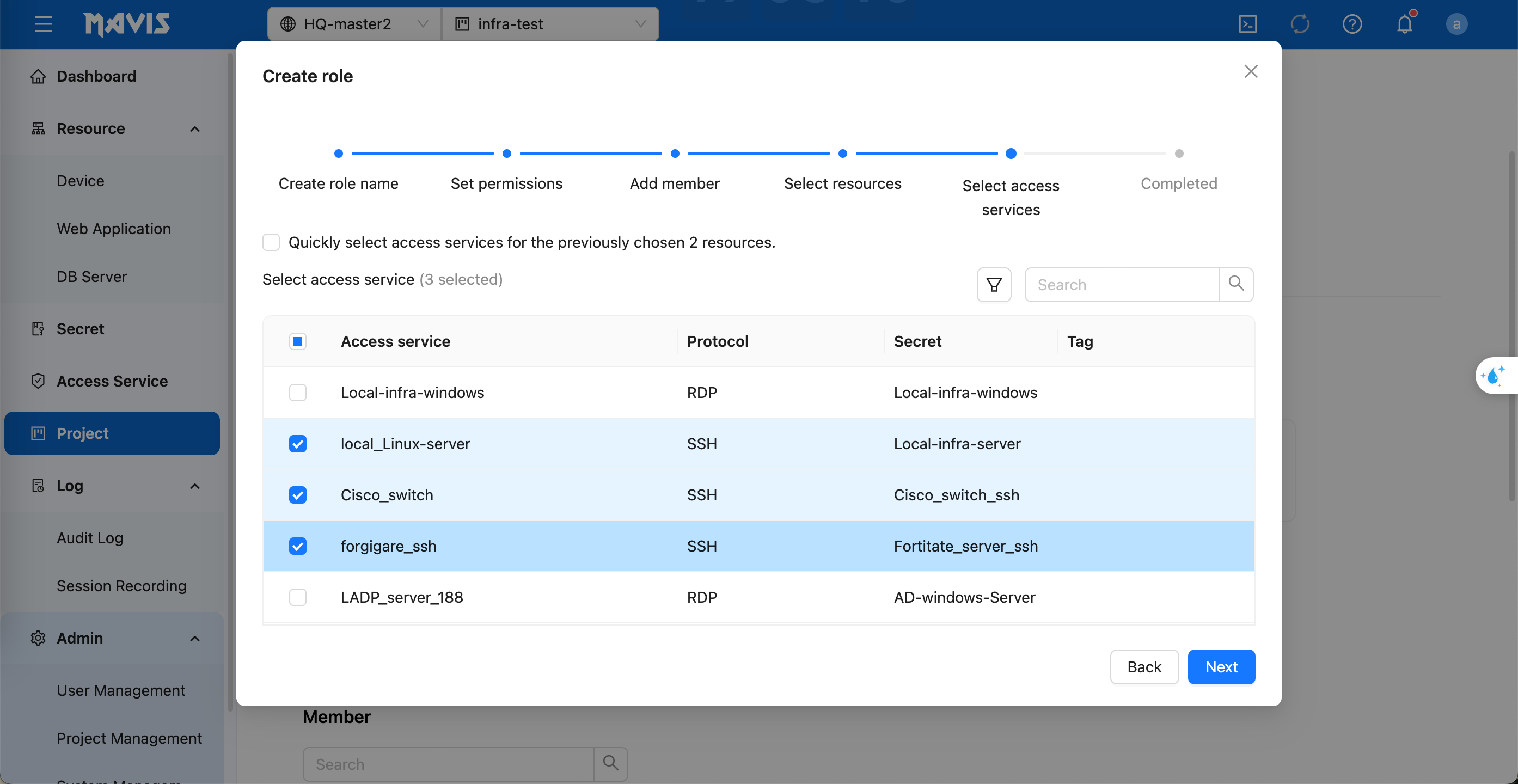Image resolution: width=1518 pixels, height=784 pixels.
Task: Click the hamburger menu icon
Action: pos(43,24)
